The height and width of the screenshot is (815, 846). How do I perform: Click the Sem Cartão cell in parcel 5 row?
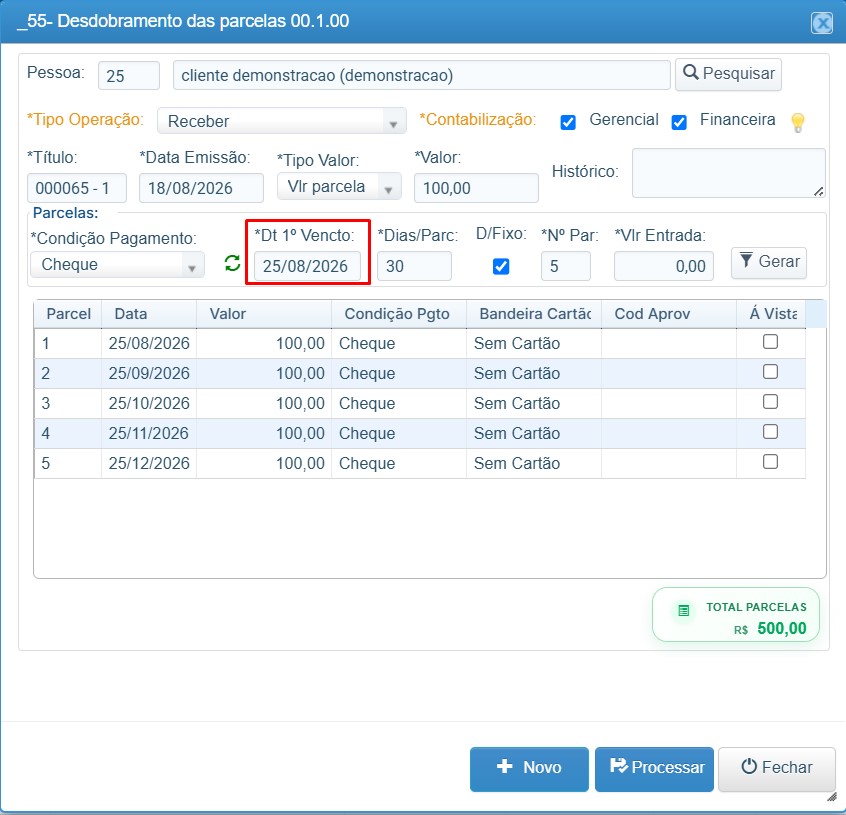(534, 463)
